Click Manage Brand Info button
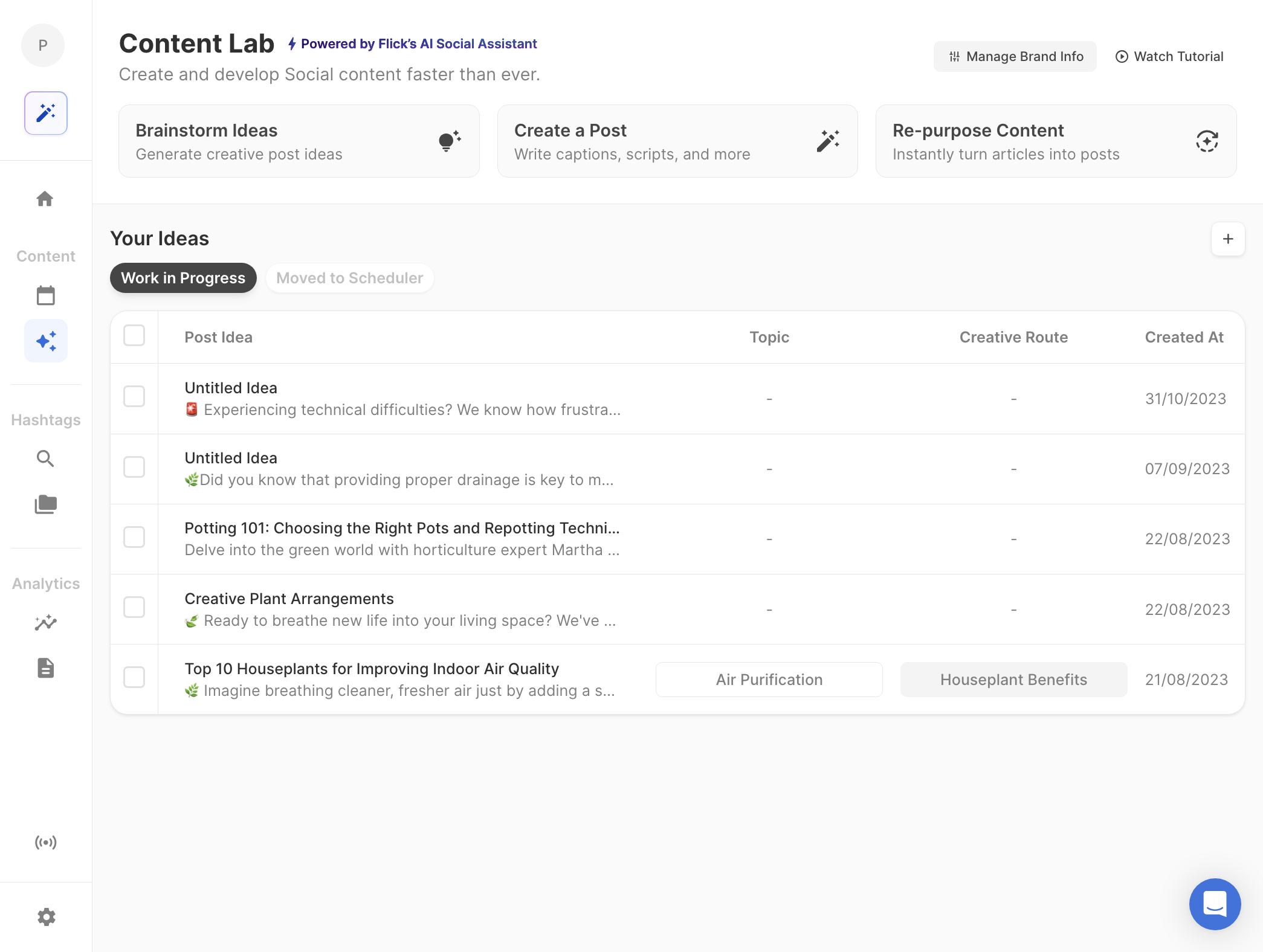The width and height of the screenshot is (1263, 952). [1015, 56]
